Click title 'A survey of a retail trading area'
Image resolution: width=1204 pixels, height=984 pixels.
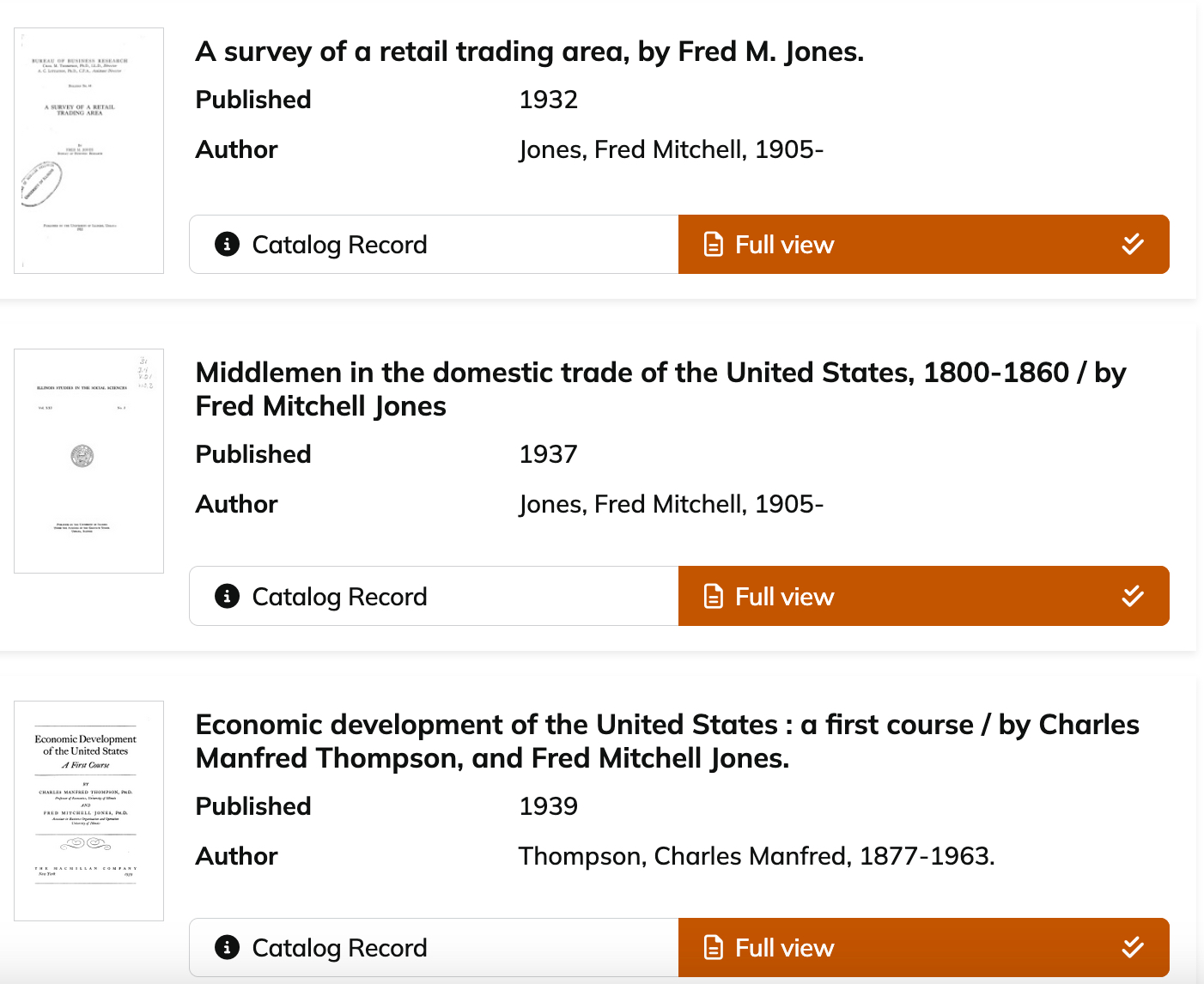[529, 52]
